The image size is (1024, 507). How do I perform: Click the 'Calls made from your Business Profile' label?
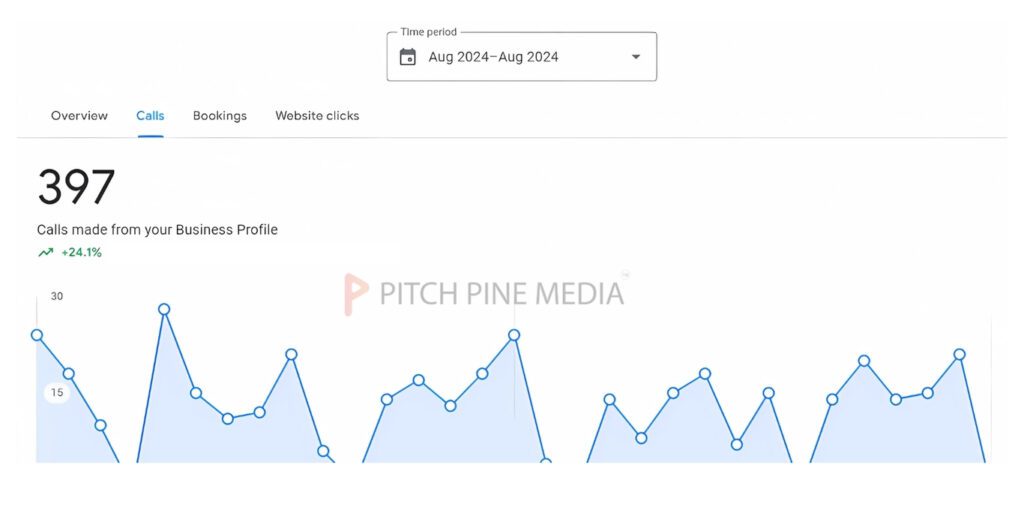pos(157,230)
